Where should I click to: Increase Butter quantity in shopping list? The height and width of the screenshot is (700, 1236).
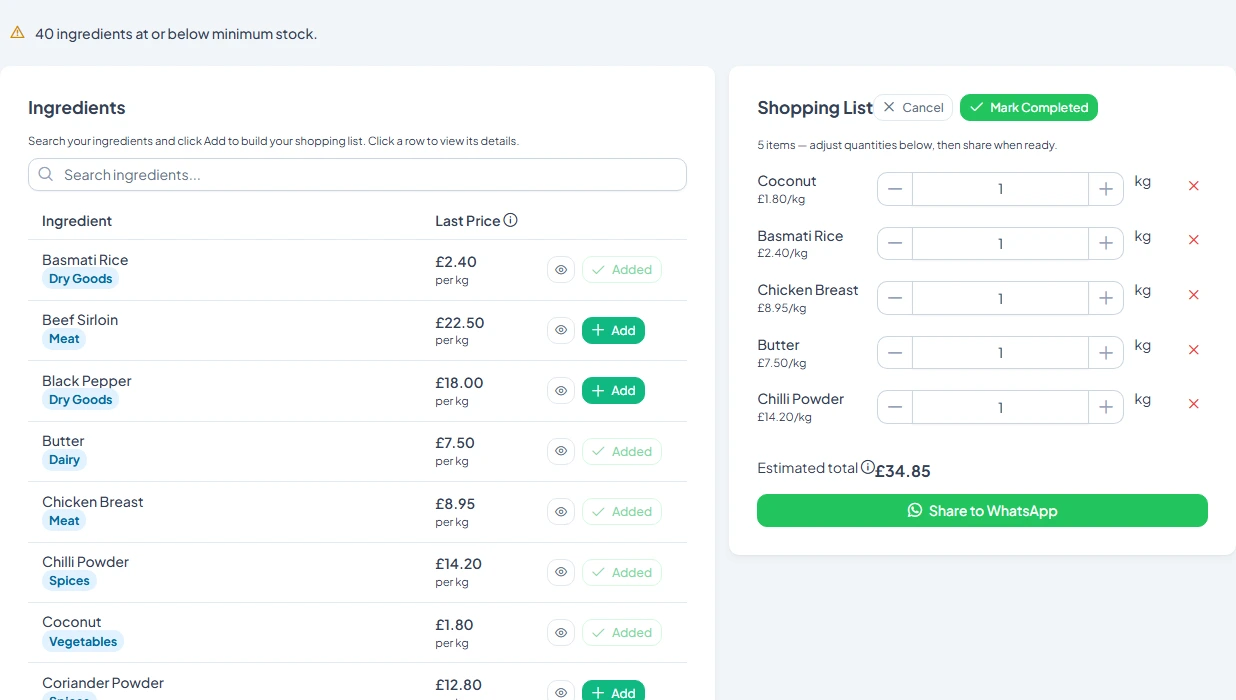1106,353
